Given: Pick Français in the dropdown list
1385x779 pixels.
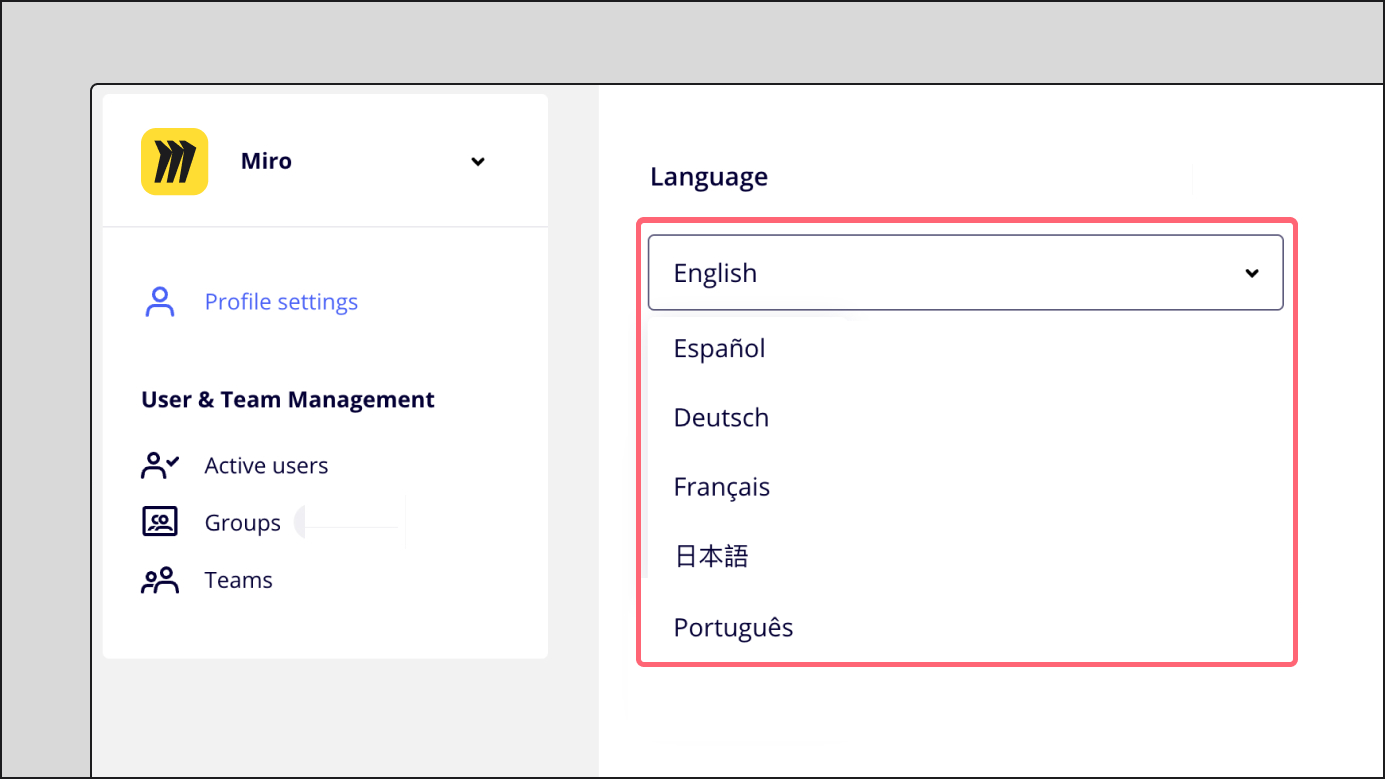Looking at the screenshot, I should click(x=721, y=487).
